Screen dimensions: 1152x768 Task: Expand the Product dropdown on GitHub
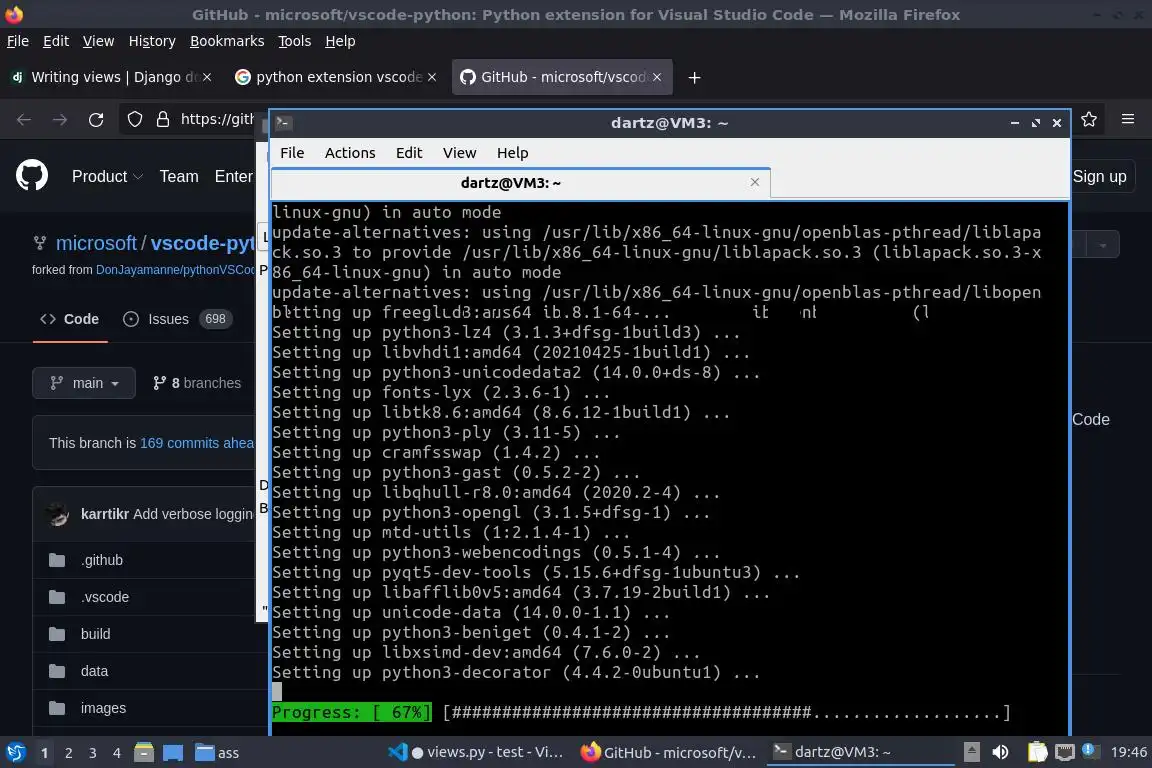[107, 176]
